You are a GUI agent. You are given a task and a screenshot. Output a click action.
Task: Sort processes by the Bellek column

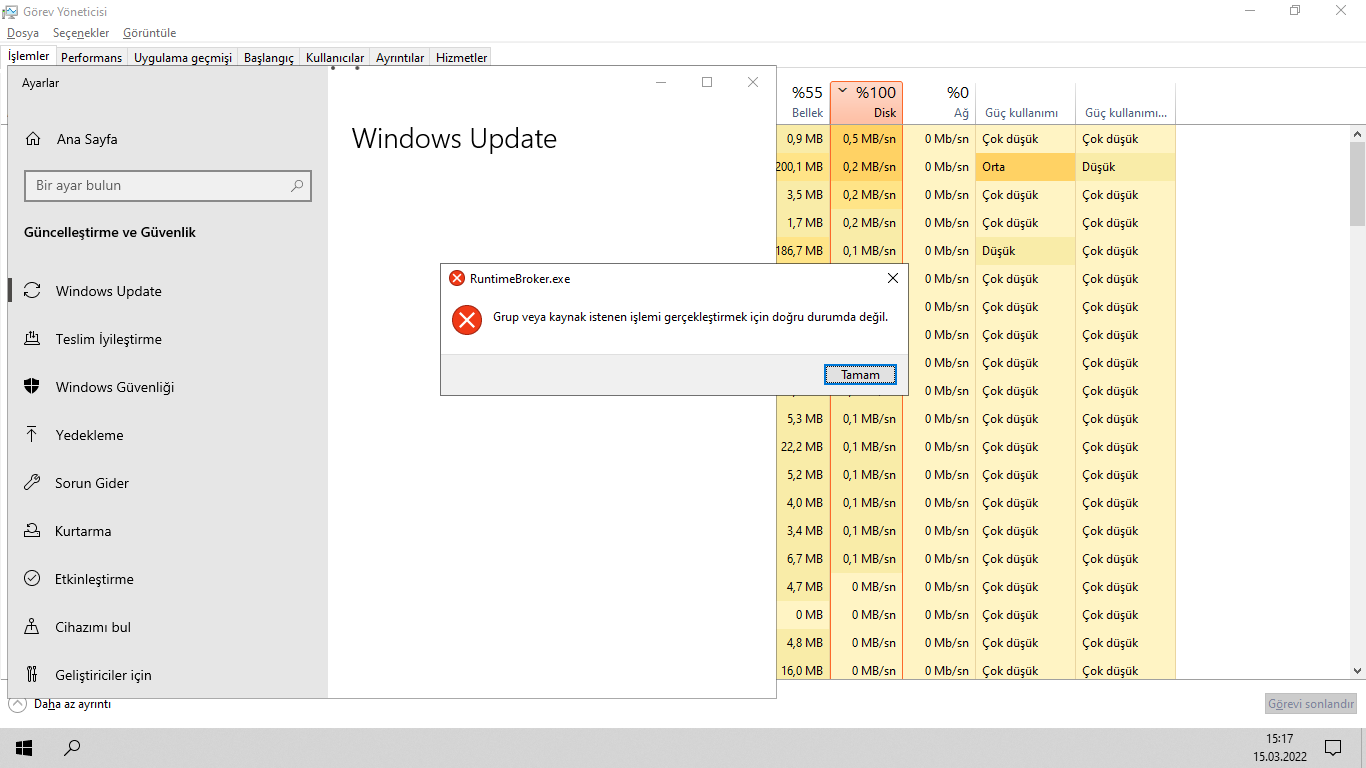[802, 102]
